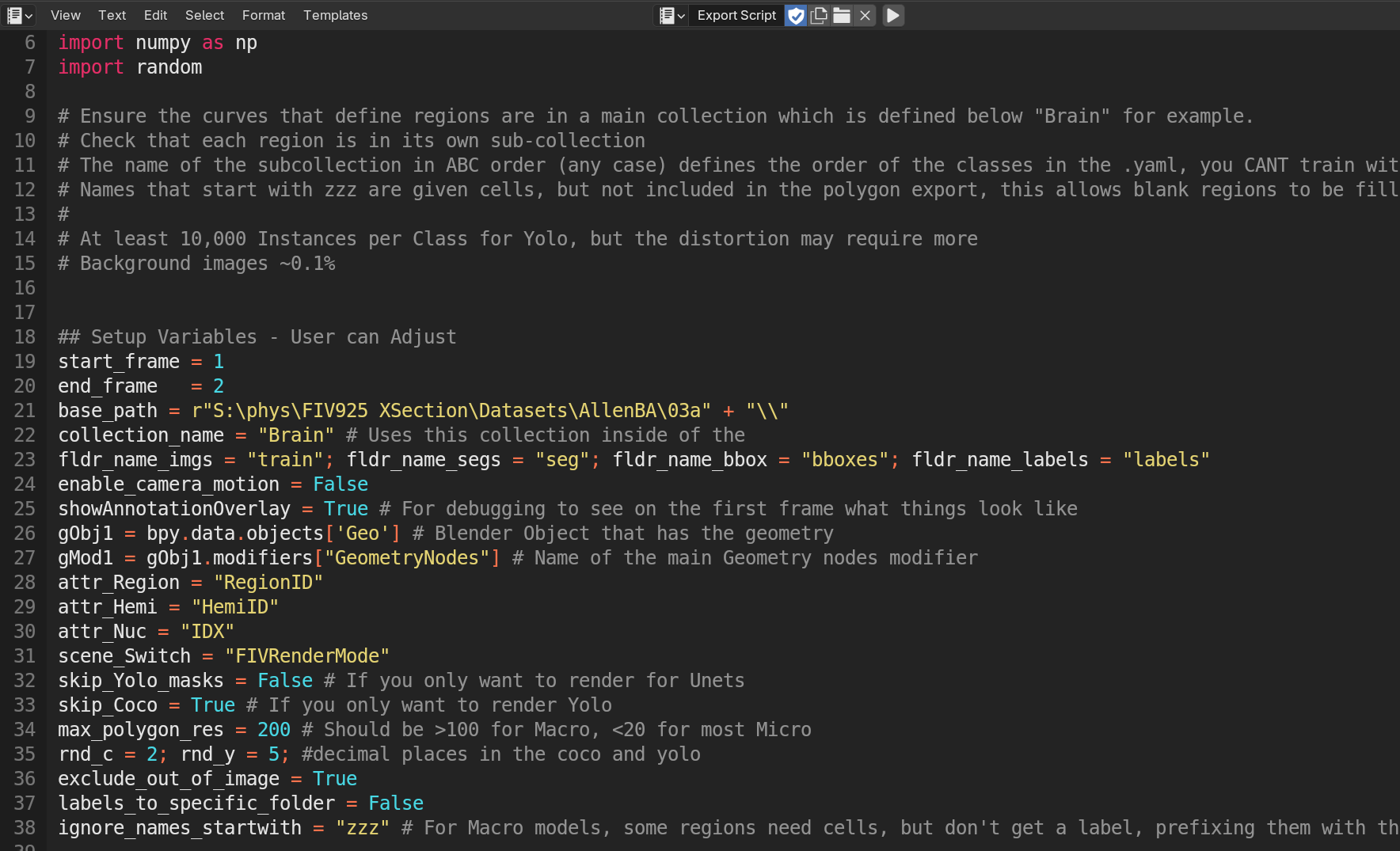This screenshot has height=851, width=1400.
Task: Open a text file using the folder icon
Action: (x=842, y=15)
